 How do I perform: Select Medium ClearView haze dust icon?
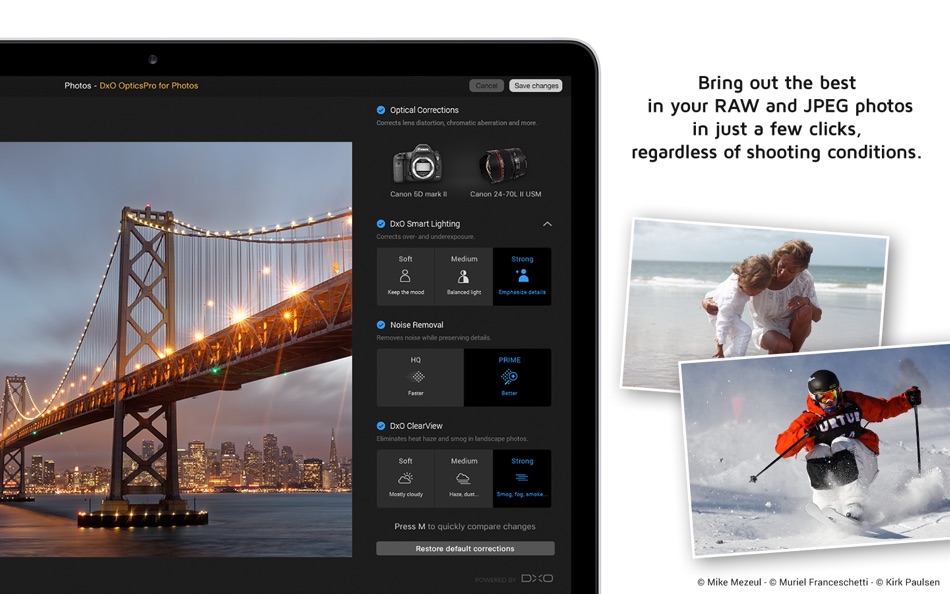[463, 478]
